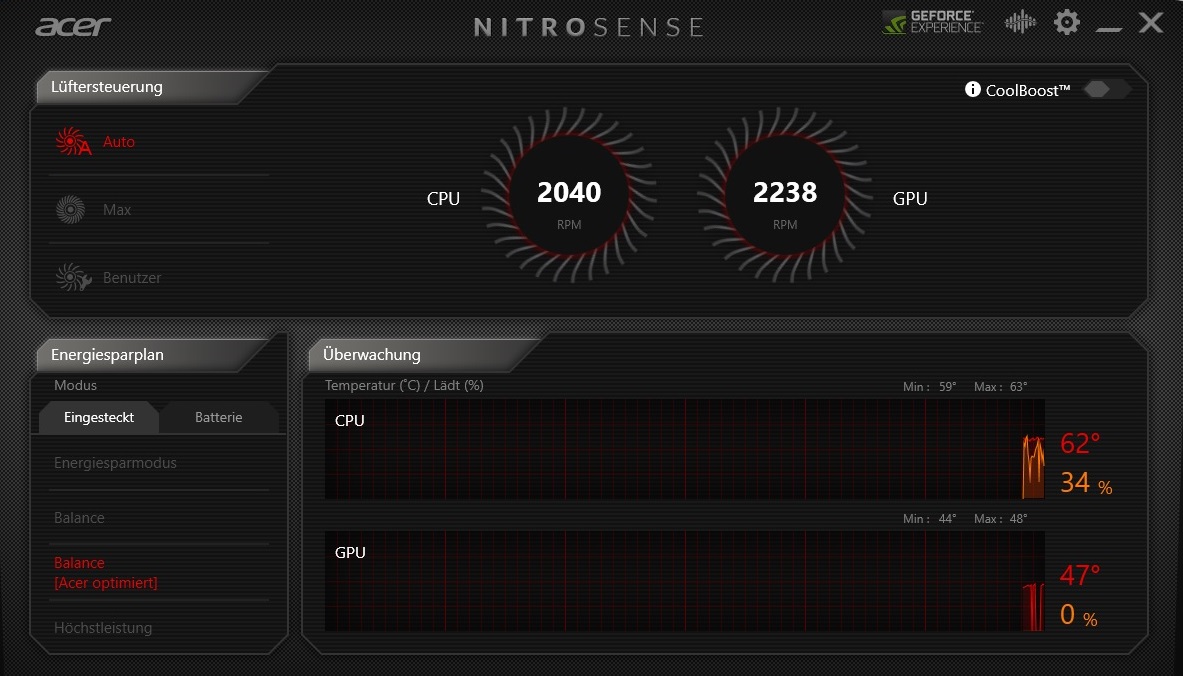Toggle the CoolBoost switch
This screenshot has width=1183, height=676.
click(1107, 89)
